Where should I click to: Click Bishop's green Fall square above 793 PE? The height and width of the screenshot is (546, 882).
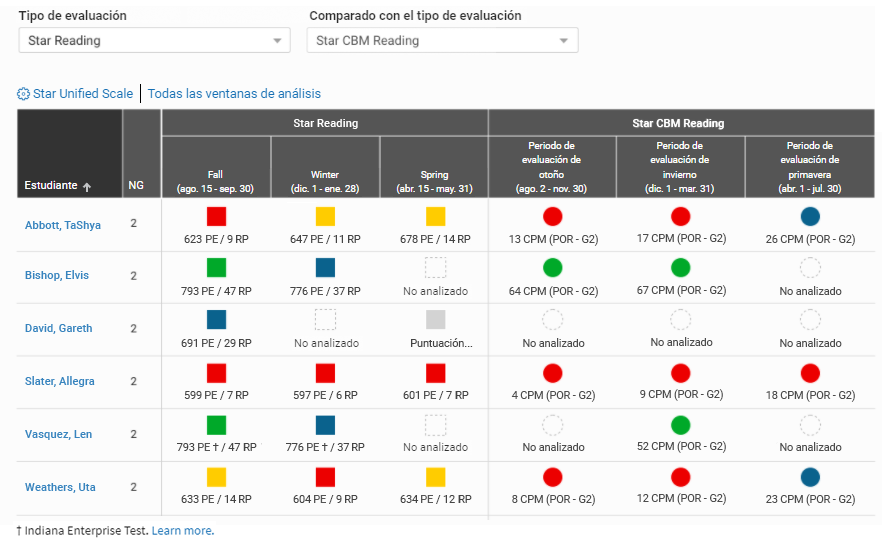tap(217, 268)
